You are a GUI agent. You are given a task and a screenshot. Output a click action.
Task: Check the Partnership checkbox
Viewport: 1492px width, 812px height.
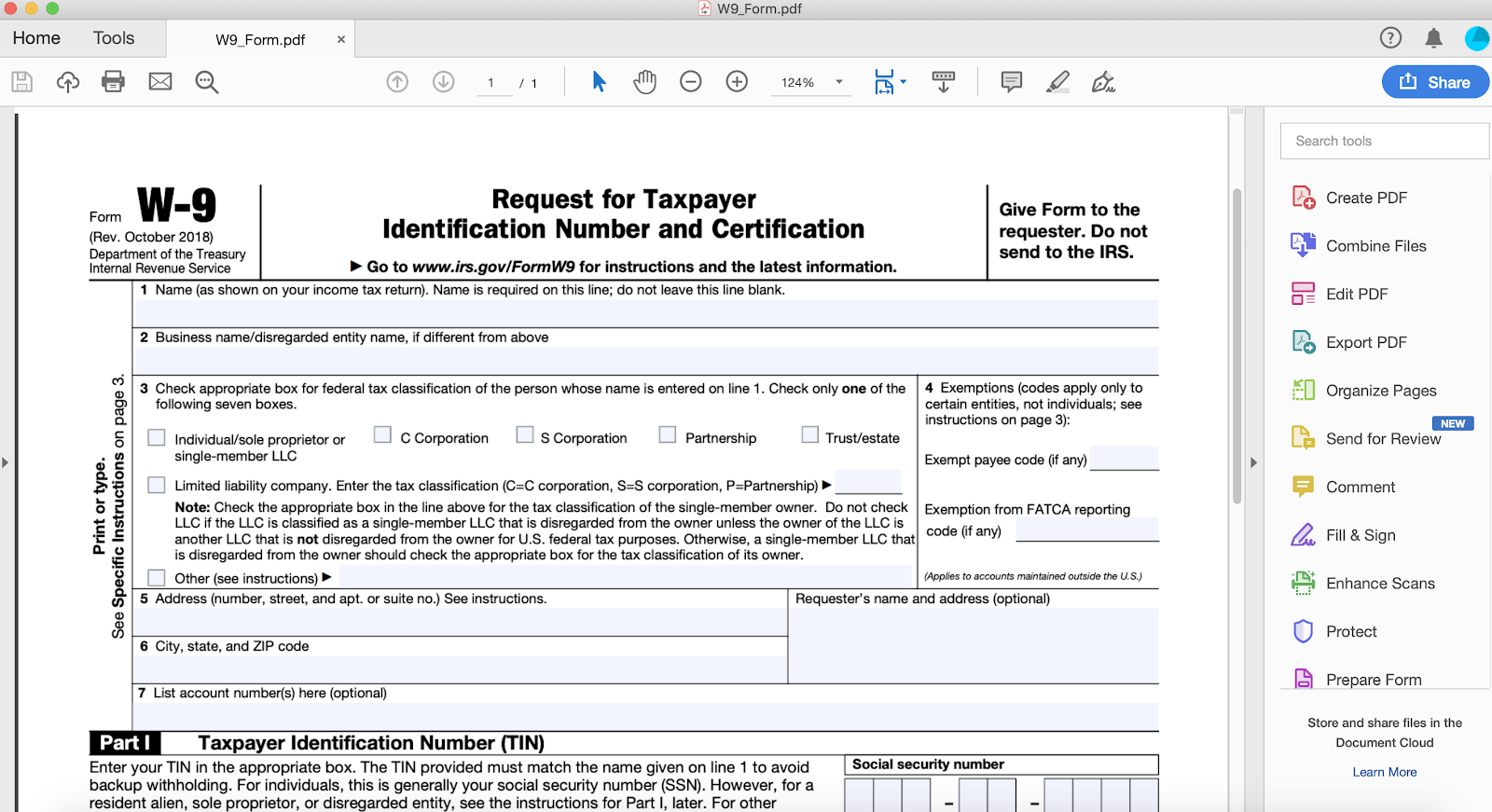tap(667, 434)
